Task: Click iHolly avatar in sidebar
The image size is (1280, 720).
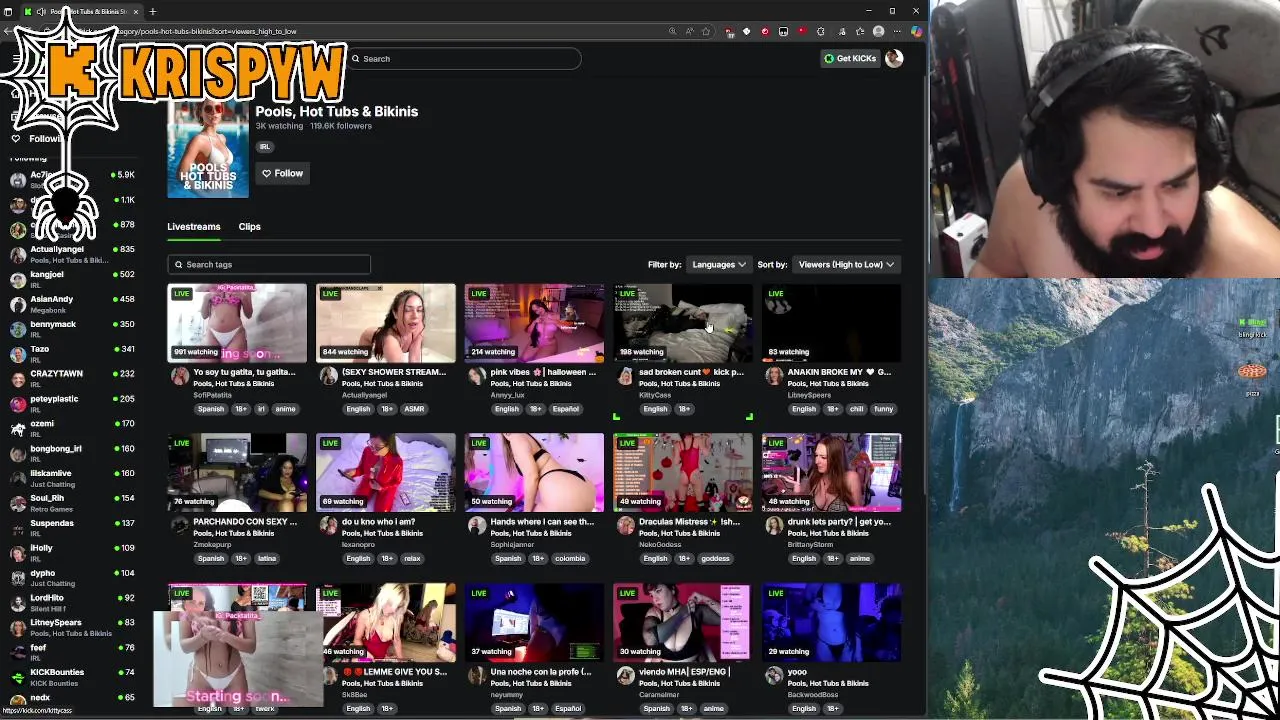Action: click(x=18, y=553)
